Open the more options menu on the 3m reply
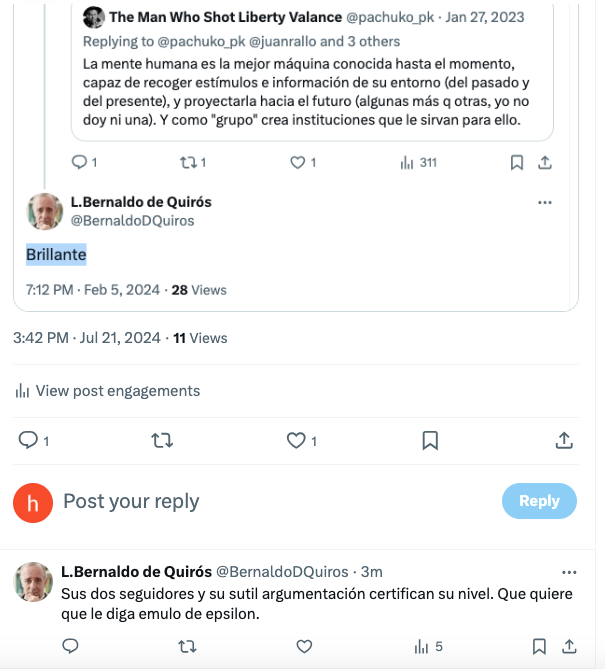This screenshot has width=605, height=669. (569, 572)
